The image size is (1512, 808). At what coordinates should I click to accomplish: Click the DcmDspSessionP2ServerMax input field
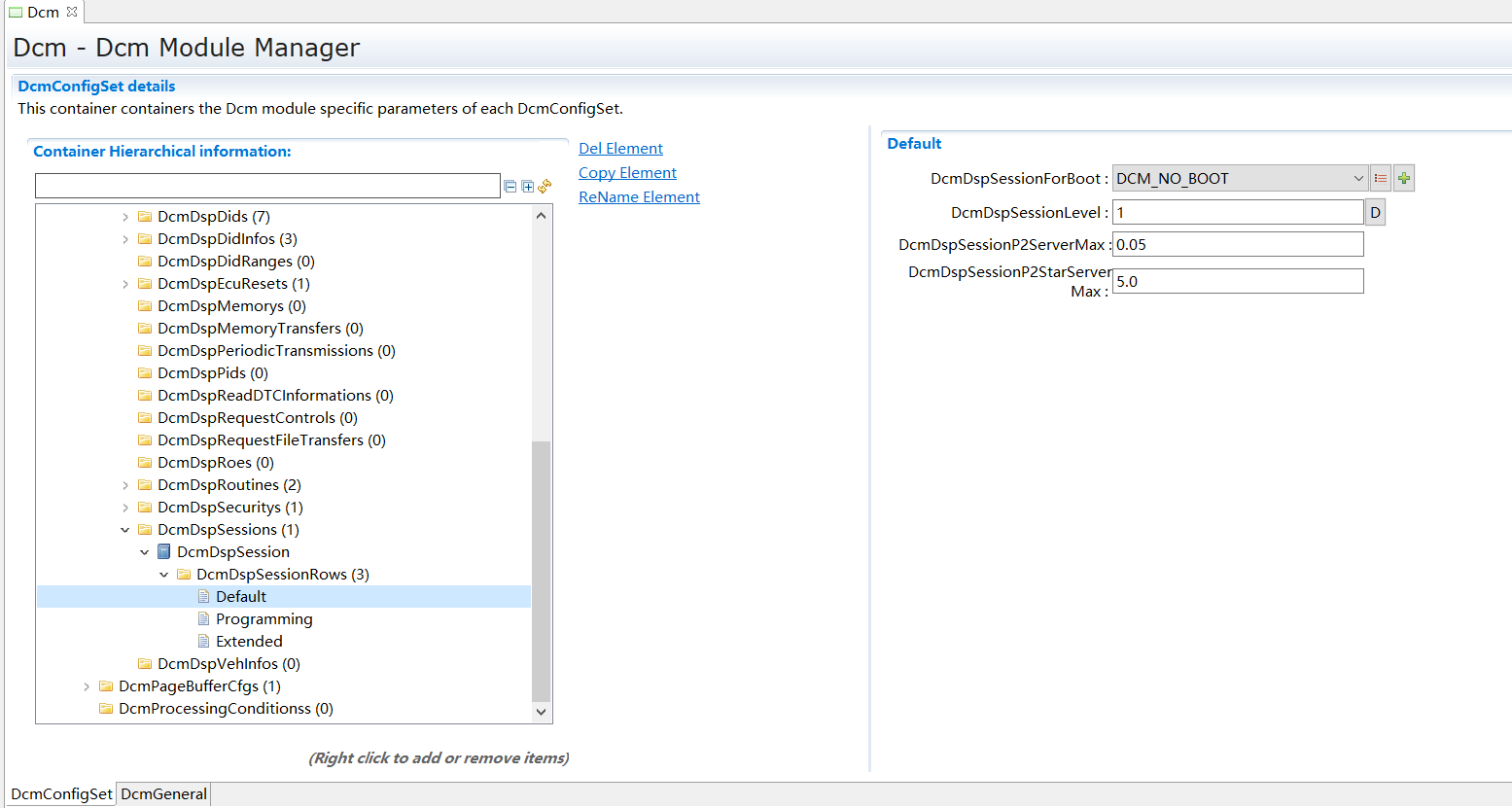(1237, 244)
